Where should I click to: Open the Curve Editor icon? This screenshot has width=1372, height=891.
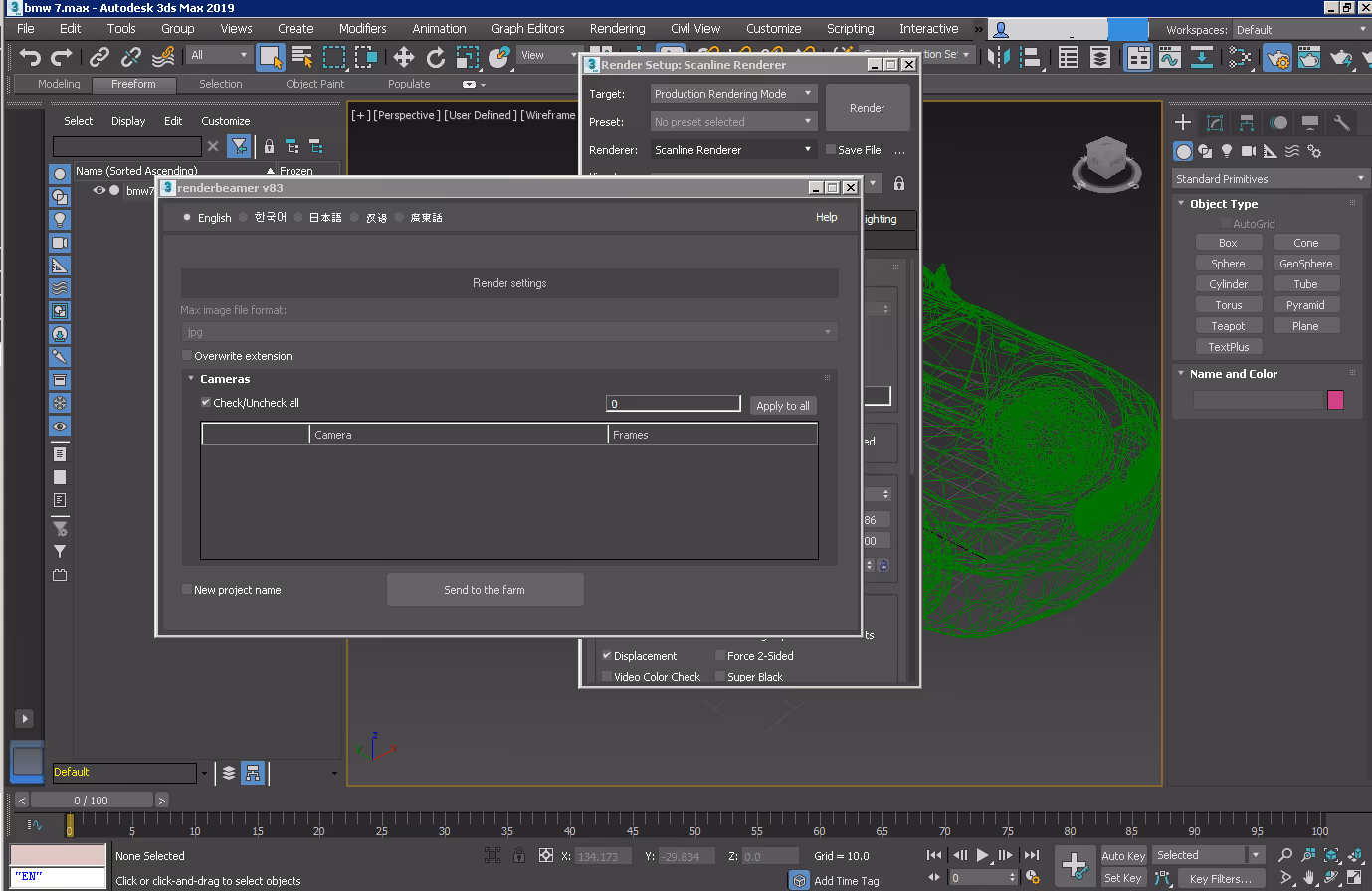point(1170,58)
